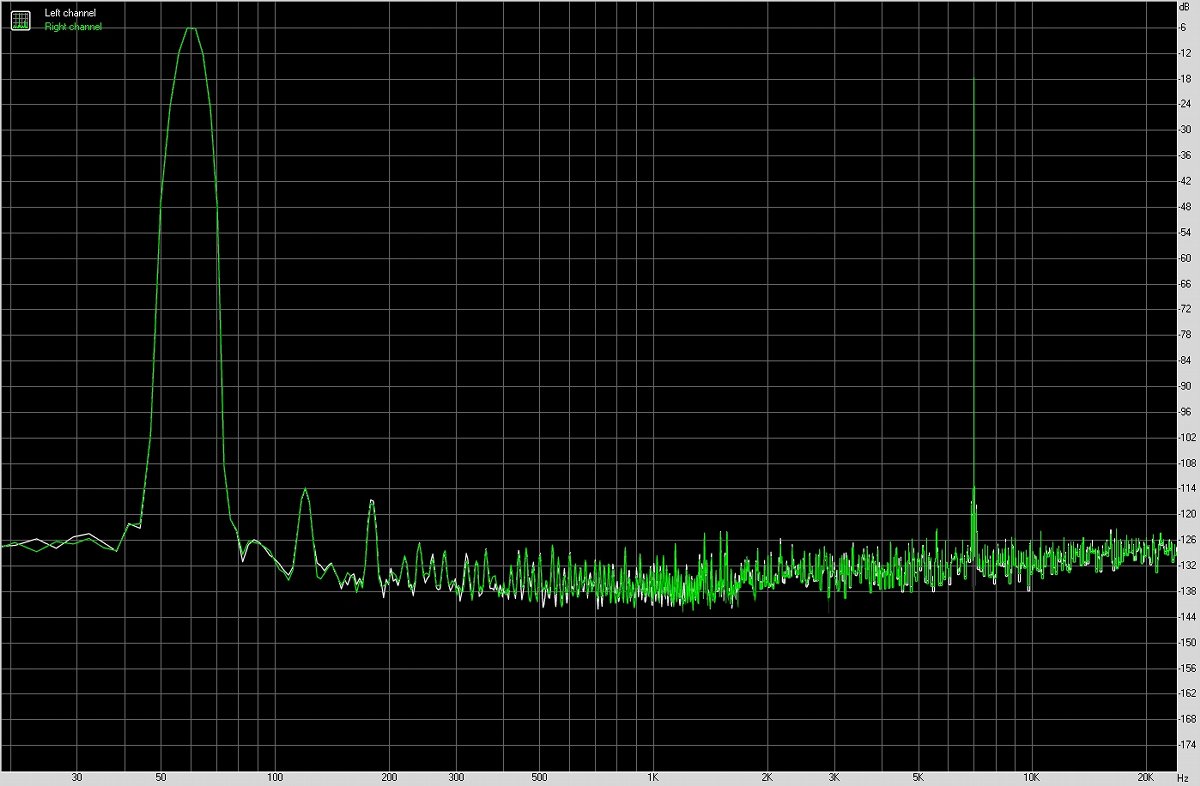Click the "100" frequency axis label
The height and width of the screenshot is (786, 1200).
tap(275, 777)
